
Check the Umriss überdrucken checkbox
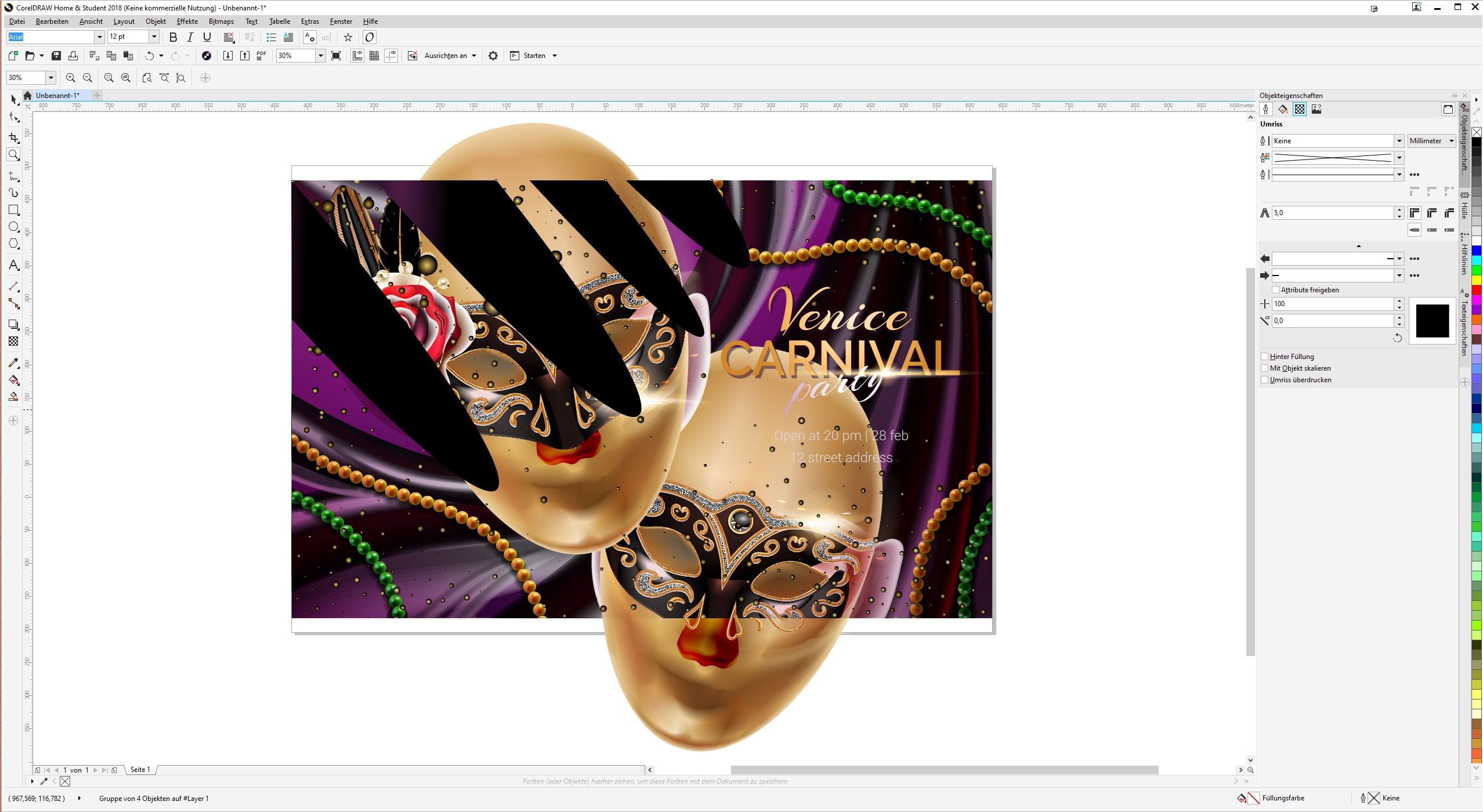coord(1264,380)
